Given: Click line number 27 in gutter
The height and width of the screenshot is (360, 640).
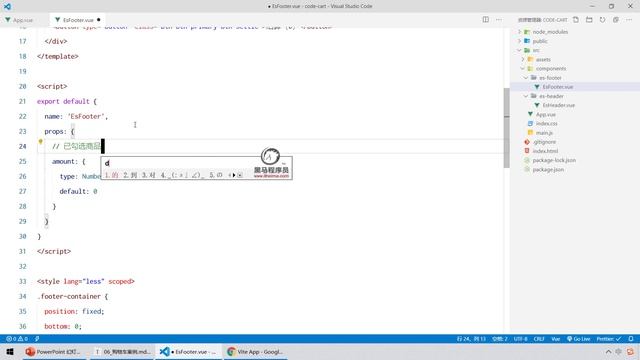Looking at the screenshot, I should (x=22, y=191).
